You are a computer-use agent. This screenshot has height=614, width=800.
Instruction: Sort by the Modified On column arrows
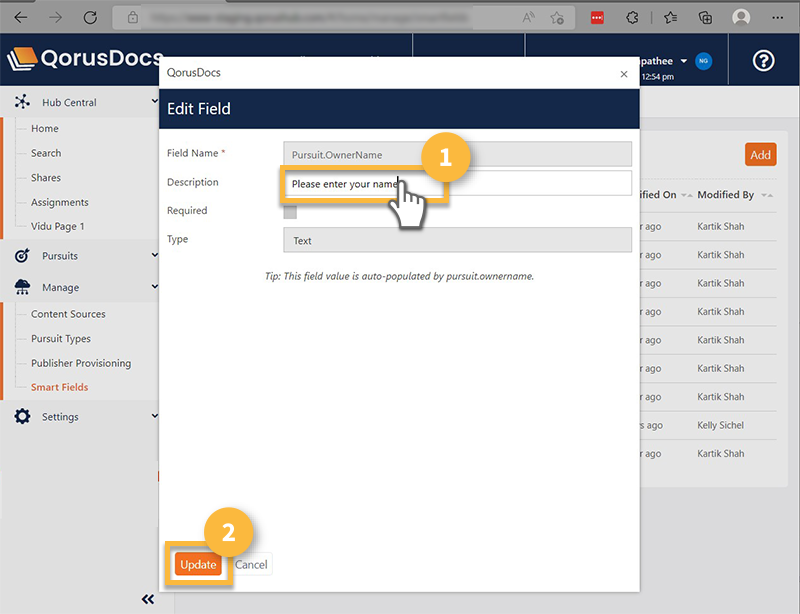(x=686, y=195)
